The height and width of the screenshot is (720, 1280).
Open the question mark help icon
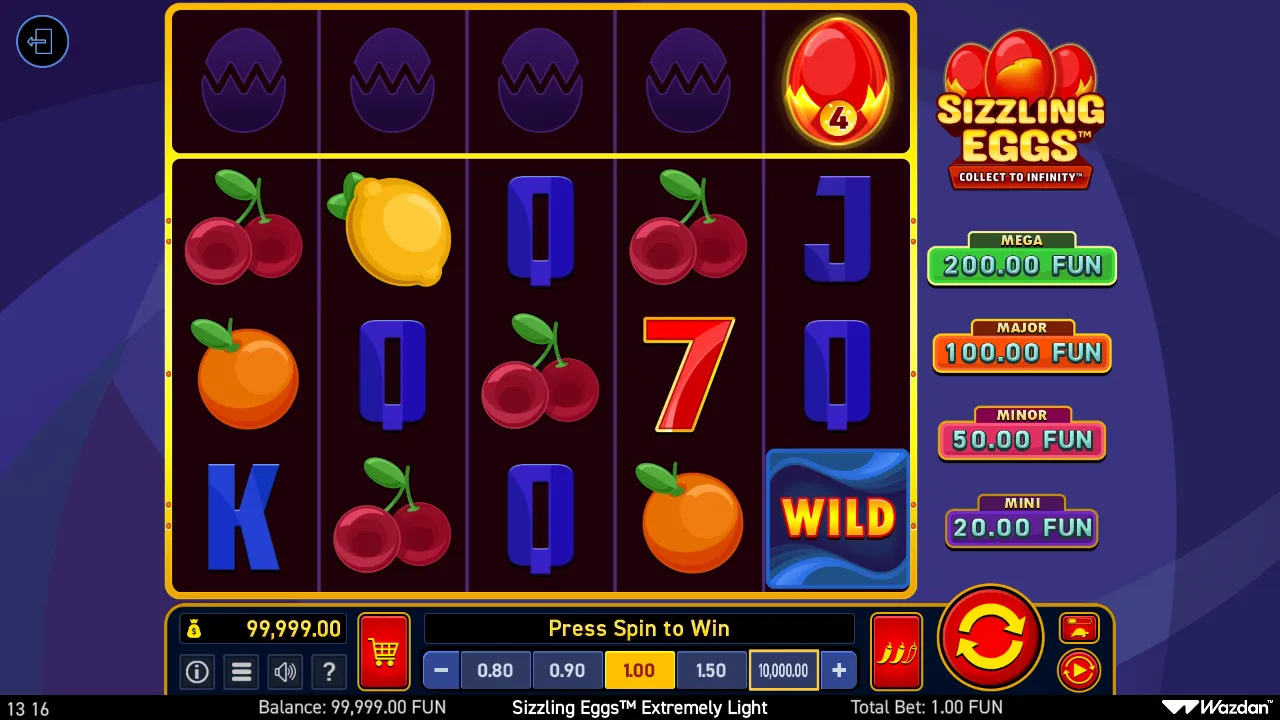pyautogui.click(x=329, y=672)
